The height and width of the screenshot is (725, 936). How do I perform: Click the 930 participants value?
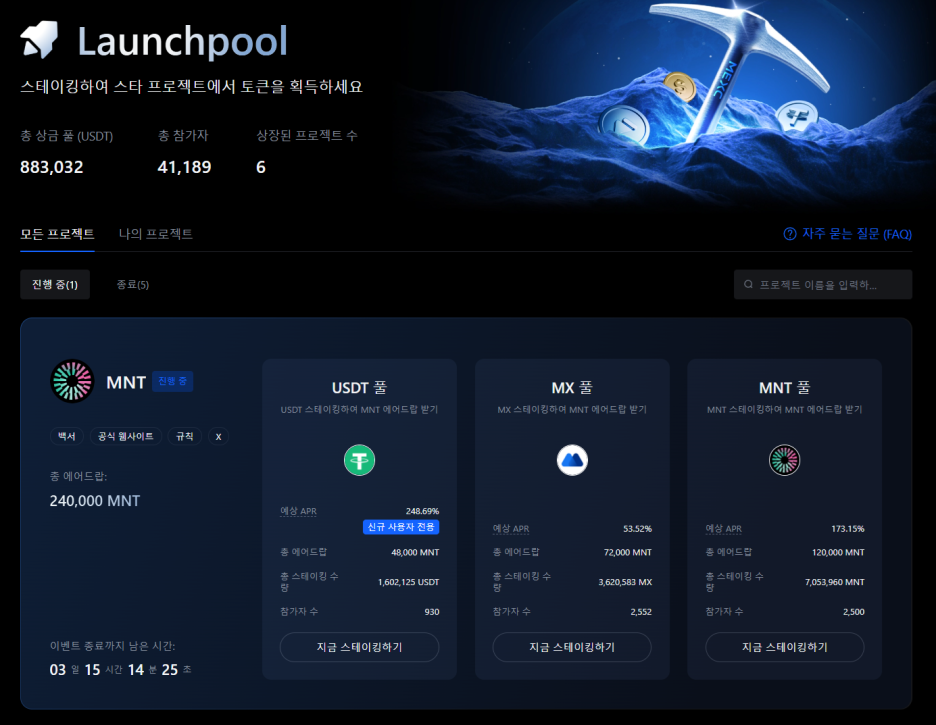[432, 612]
